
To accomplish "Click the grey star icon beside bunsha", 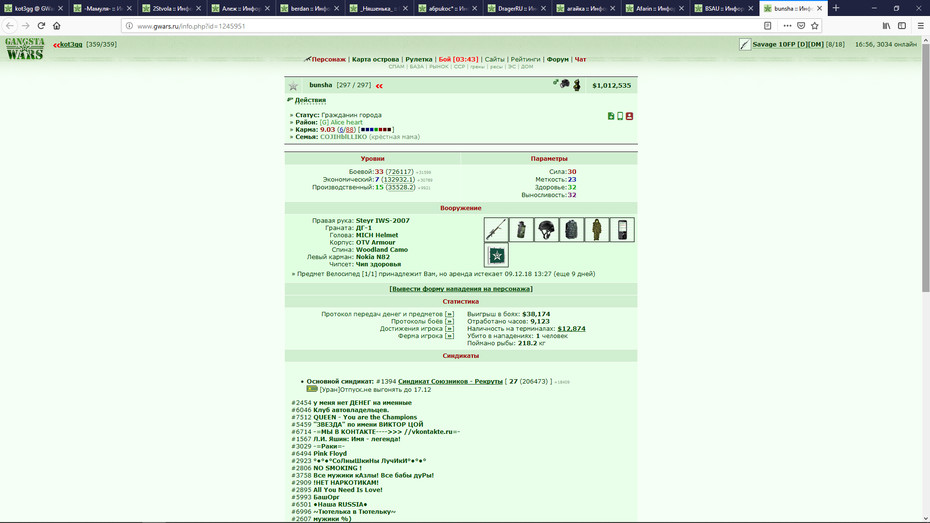I will [293, 87].
